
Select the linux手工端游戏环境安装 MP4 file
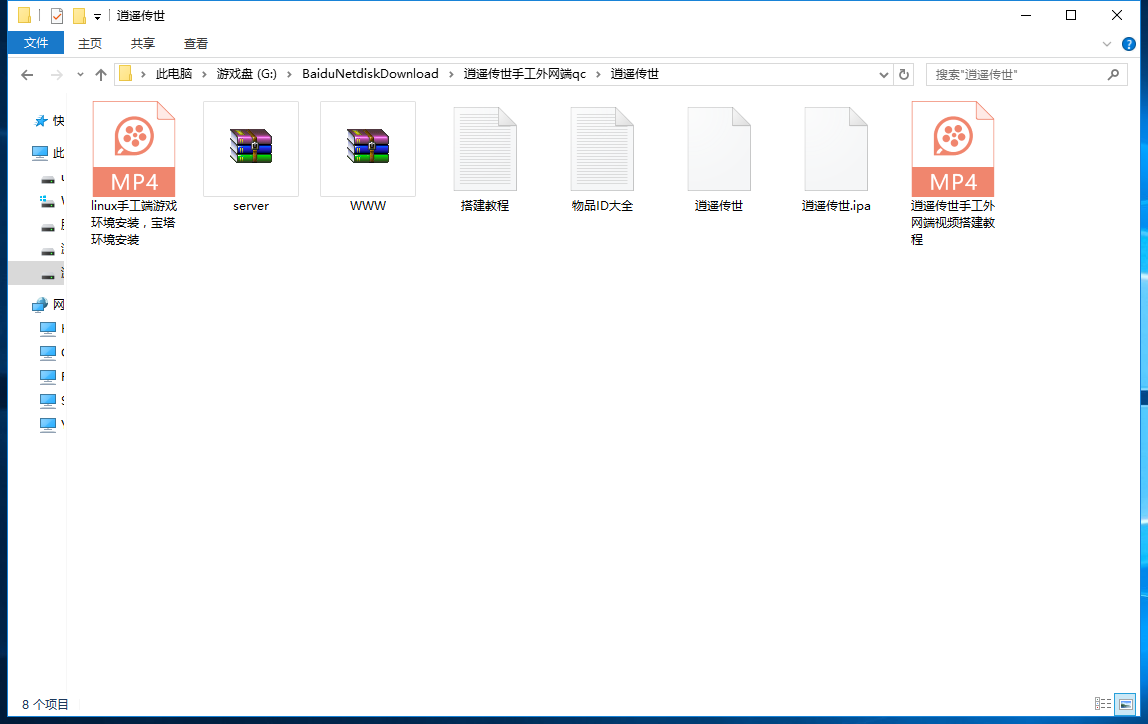[x=134, y=173]
